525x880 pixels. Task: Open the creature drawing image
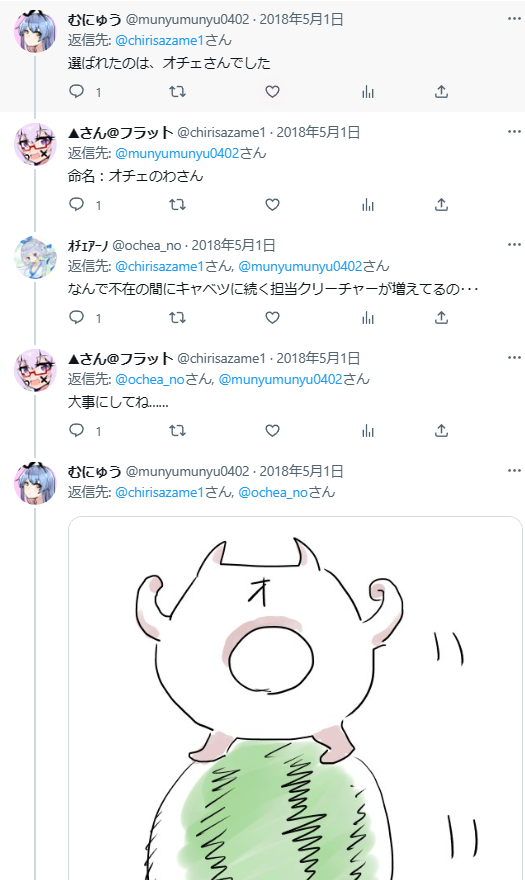[x=295, y=698]
